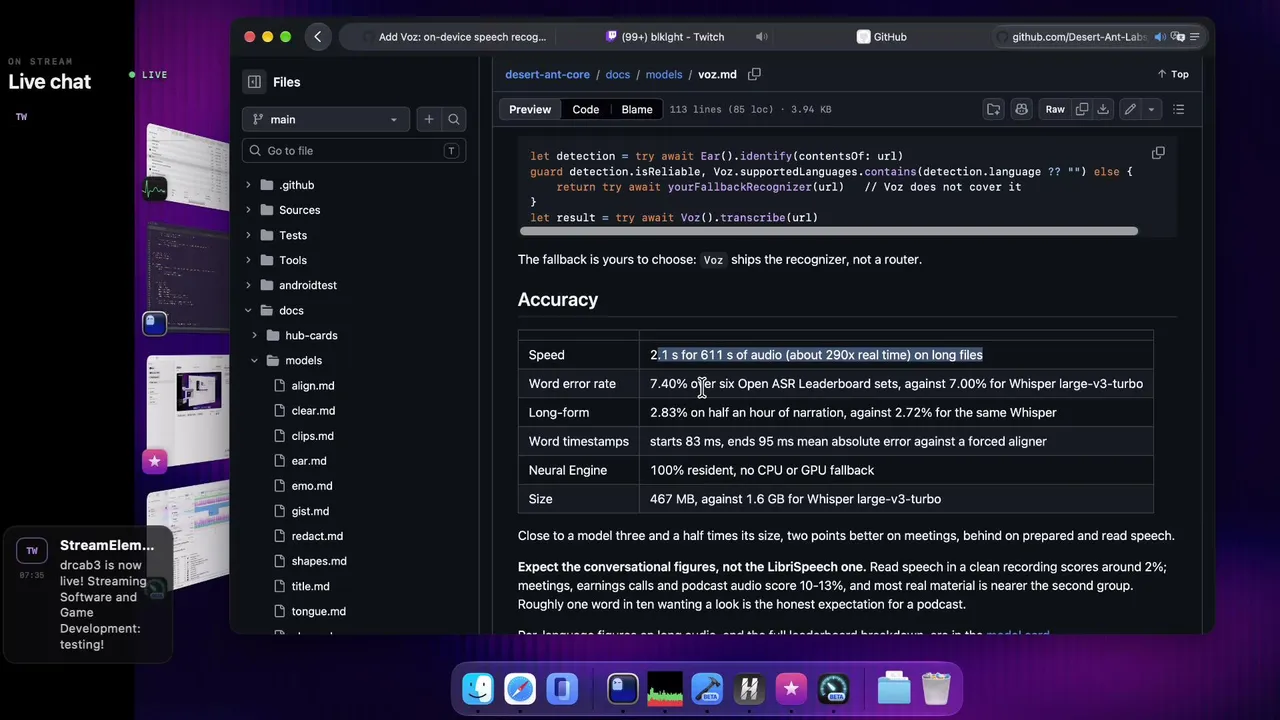Expand the Tools folder chevron
This screenshot has height=720, width=1280.
pyautogui.click(x=248, y=260)
